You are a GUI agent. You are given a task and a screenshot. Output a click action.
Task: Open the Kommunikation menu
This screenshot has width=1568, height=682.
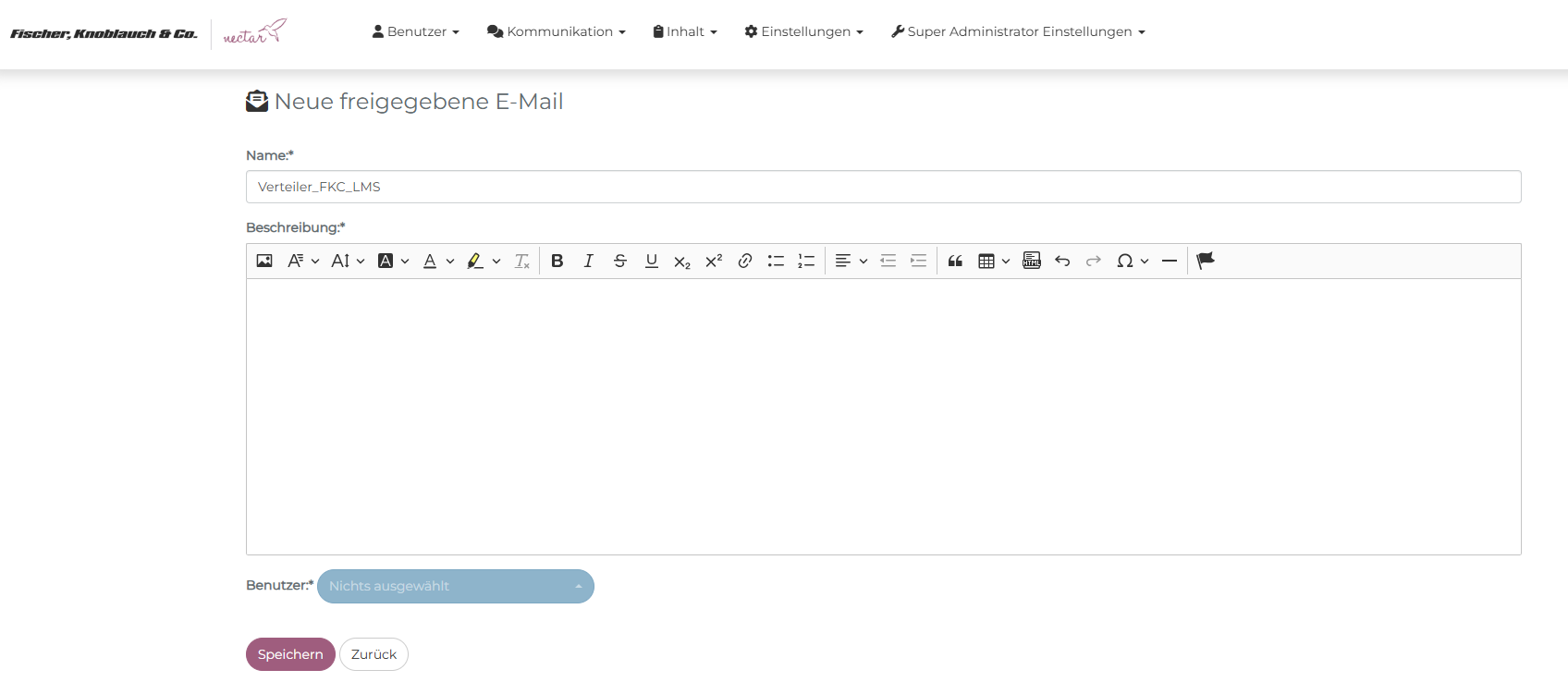(556, 31)
